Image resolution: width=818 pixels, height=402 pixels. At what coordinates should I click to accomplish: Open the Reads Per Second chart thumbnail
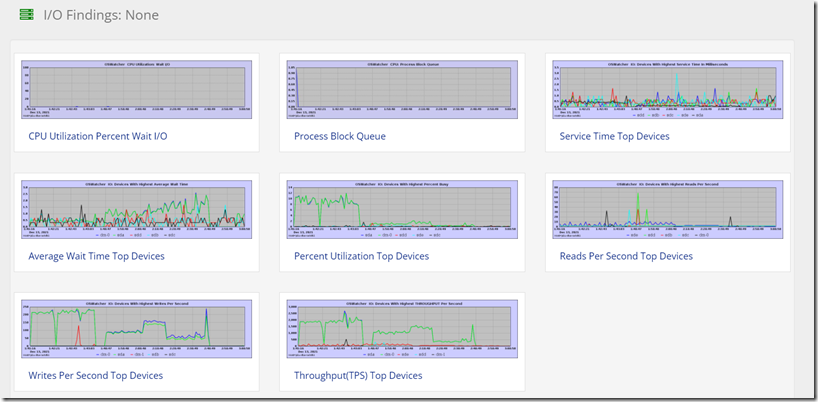click(668, 210)
